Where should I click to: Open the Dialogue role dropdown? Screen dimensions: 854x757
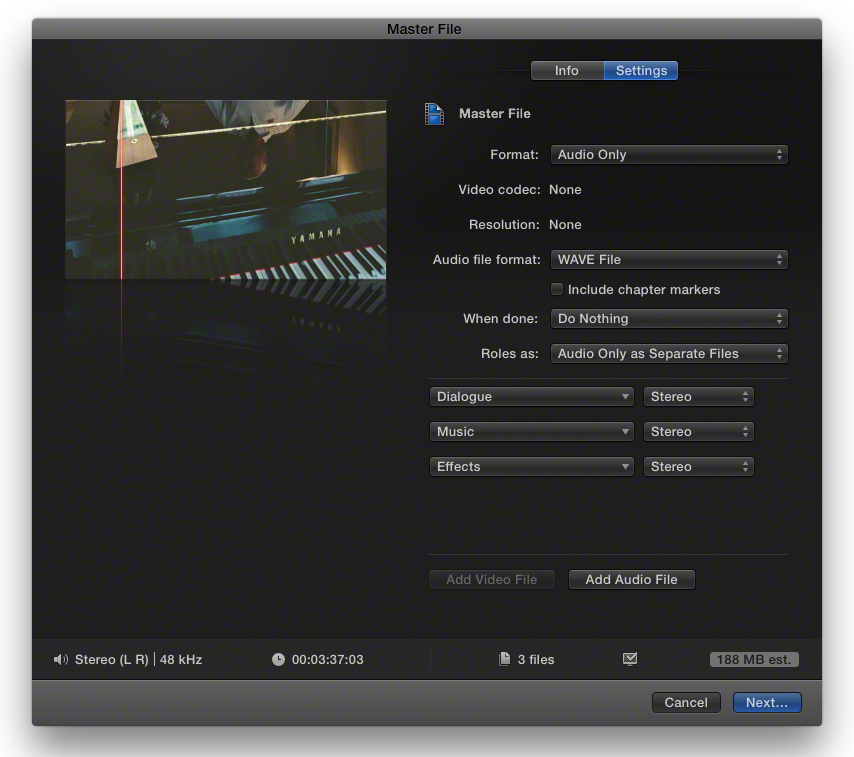(532, 396)
